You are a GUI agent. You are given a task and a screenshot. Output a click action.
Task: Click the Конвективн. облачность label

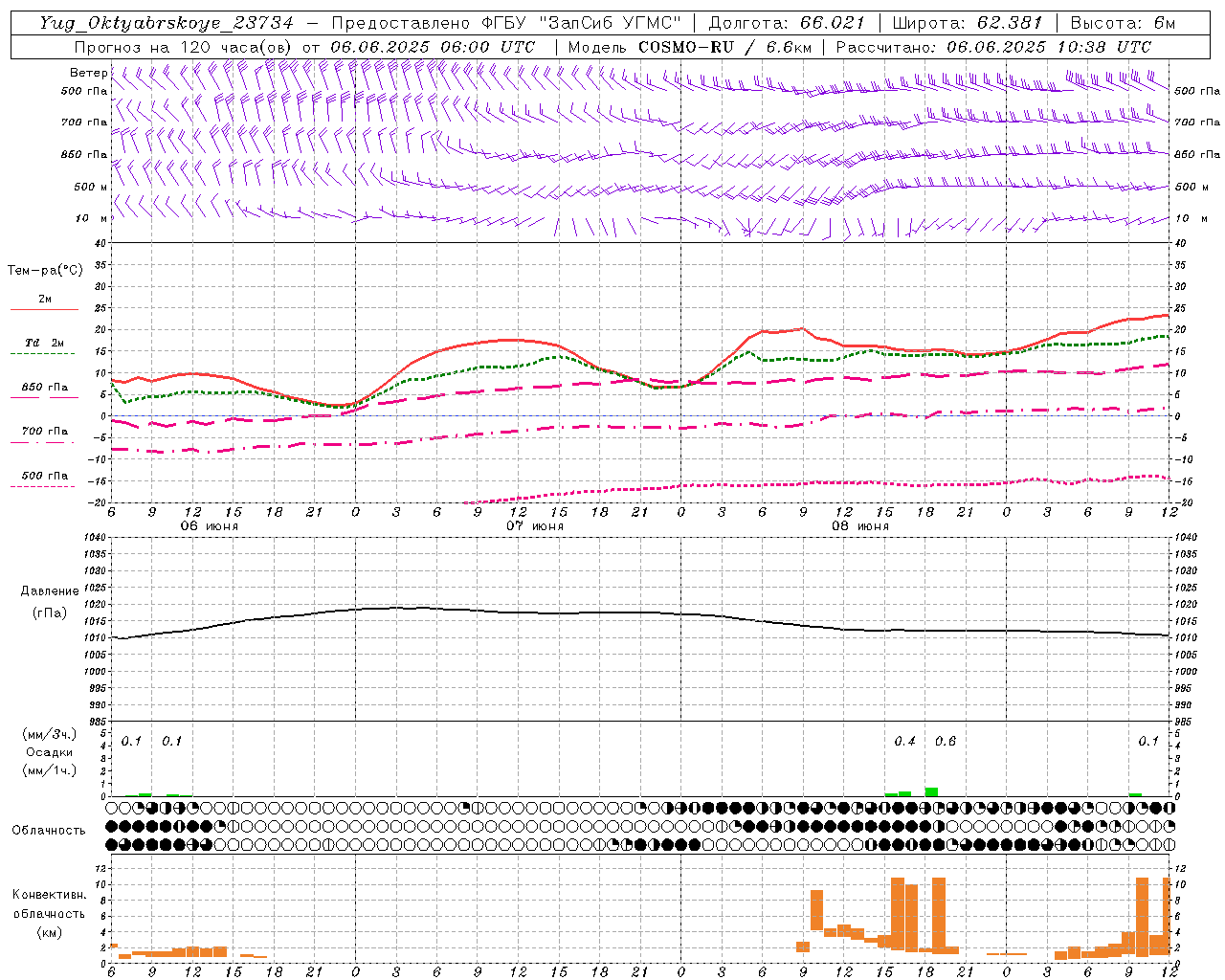pyautogui.click(x=49, y=904)
